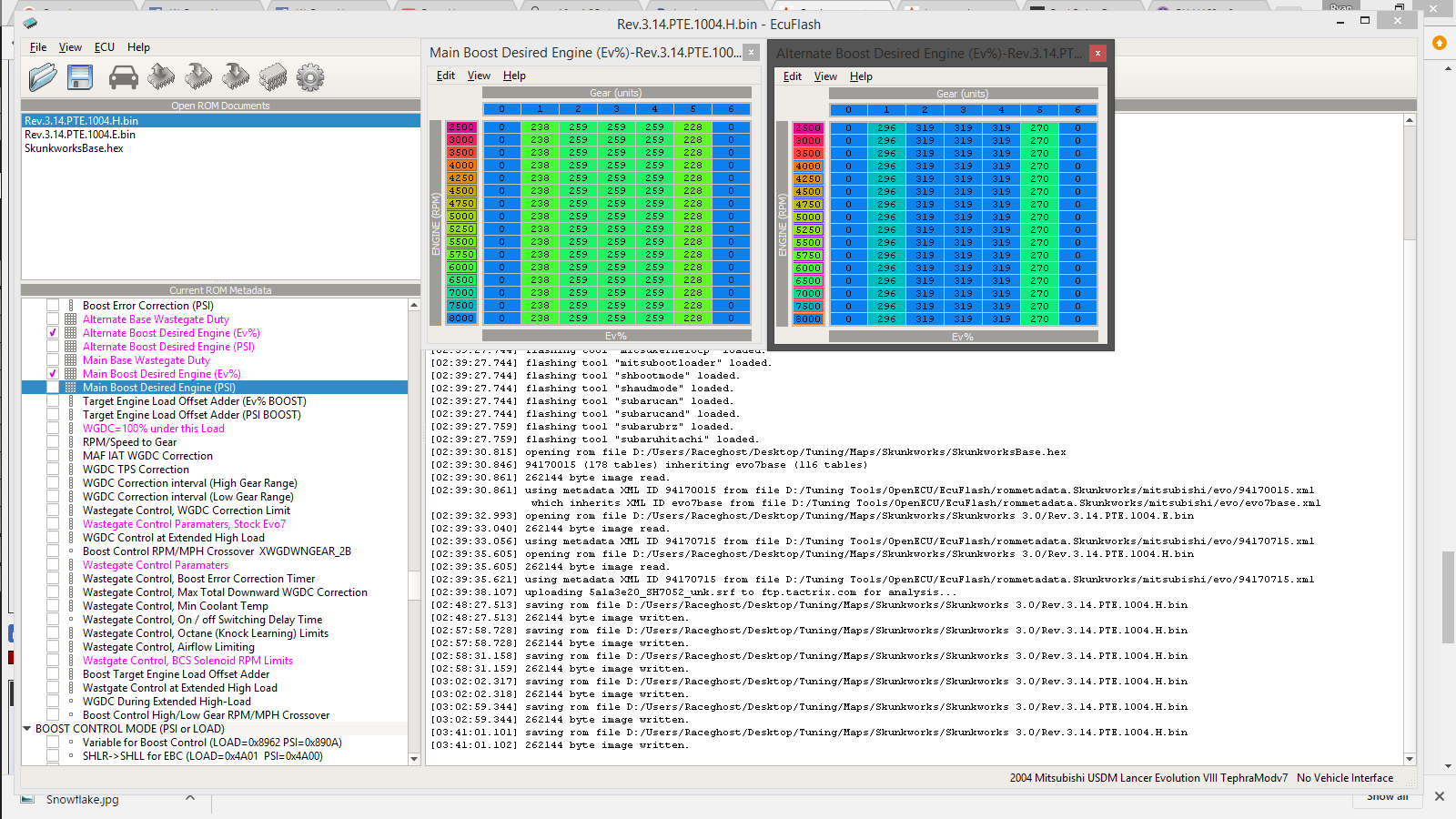Open Edit menu in Alternate Boost Desired window
Viewport: 1456px width, 819px height.
pyautogui.click(x=792, y=76)
